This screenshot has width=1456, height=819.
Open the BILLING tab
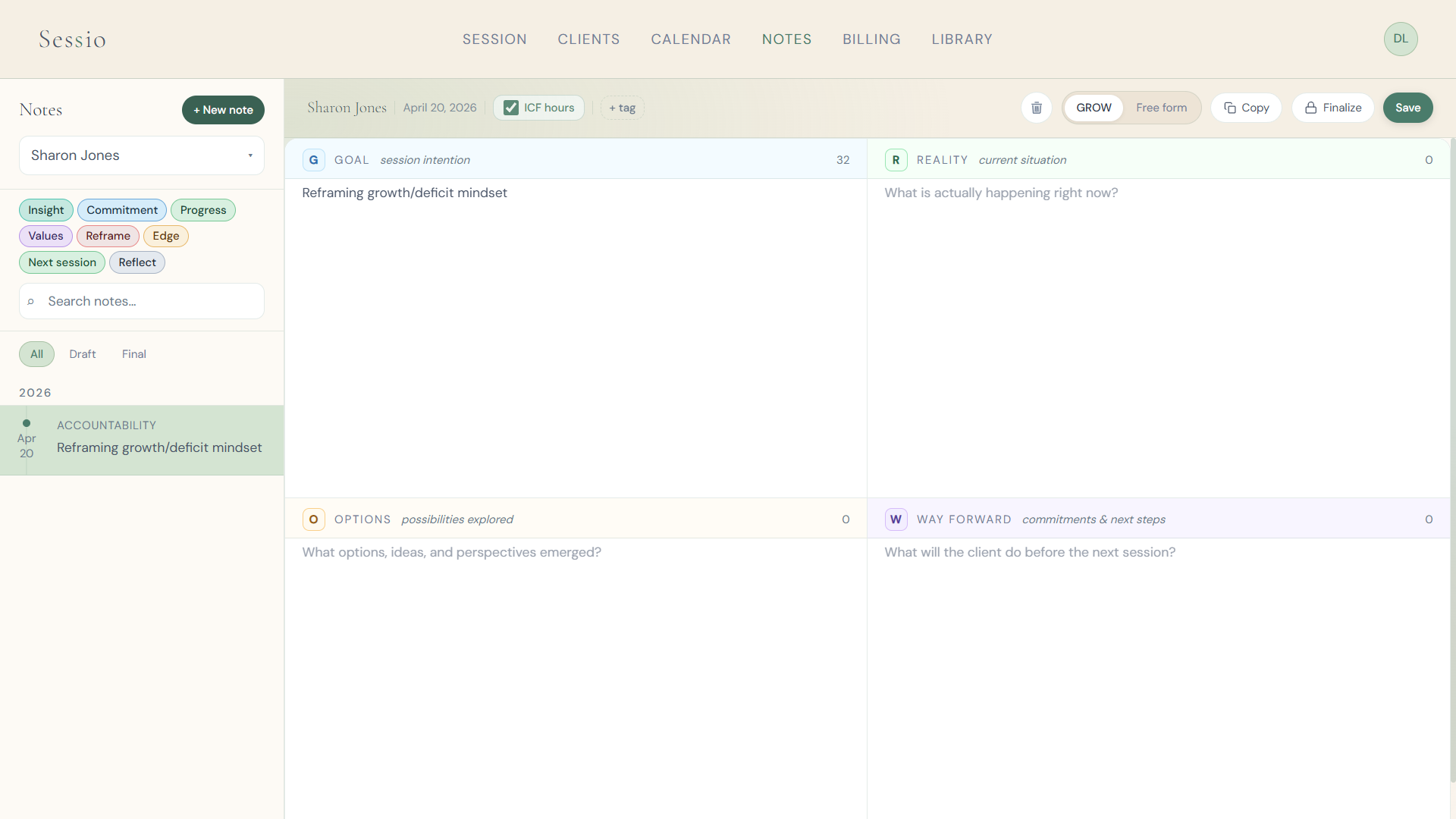click(x=871, y=39)
